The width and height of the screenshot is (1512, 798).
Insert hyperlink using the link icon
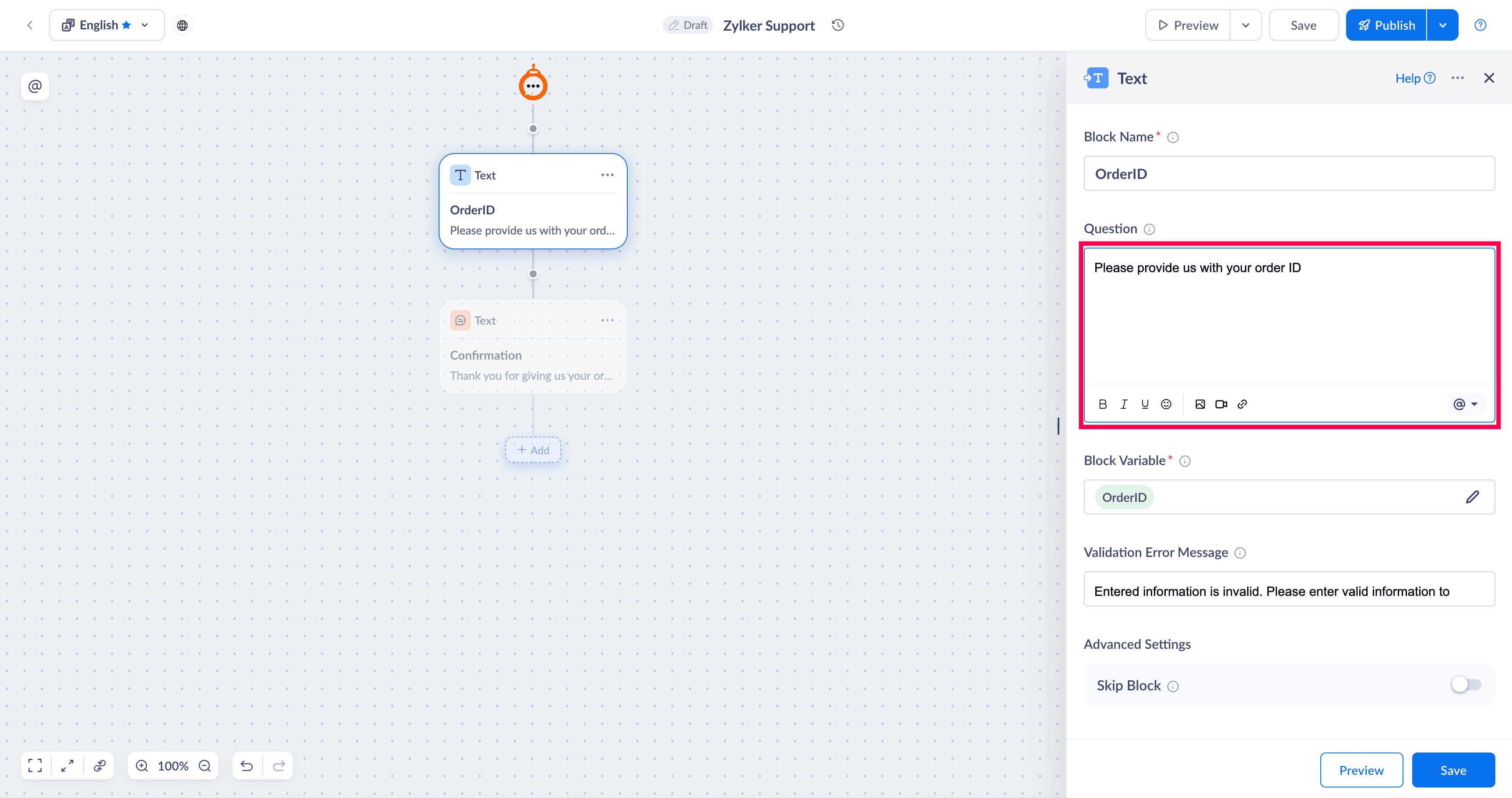point(1242,404)
